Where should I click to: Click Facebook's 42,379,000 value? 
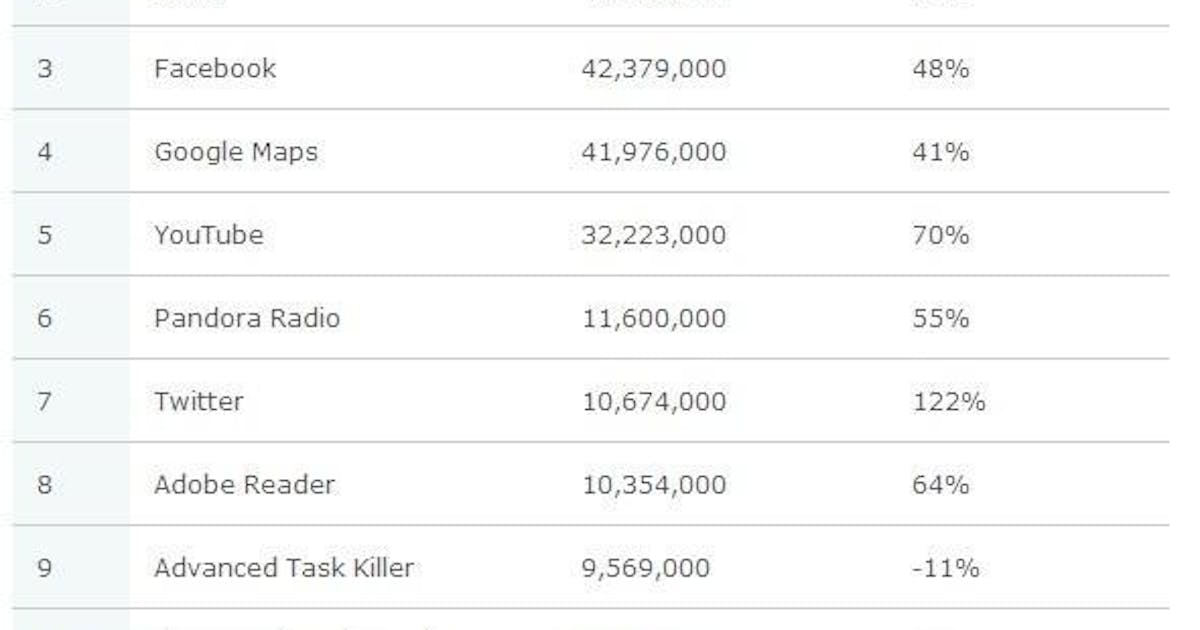click(x=654, y=69)
